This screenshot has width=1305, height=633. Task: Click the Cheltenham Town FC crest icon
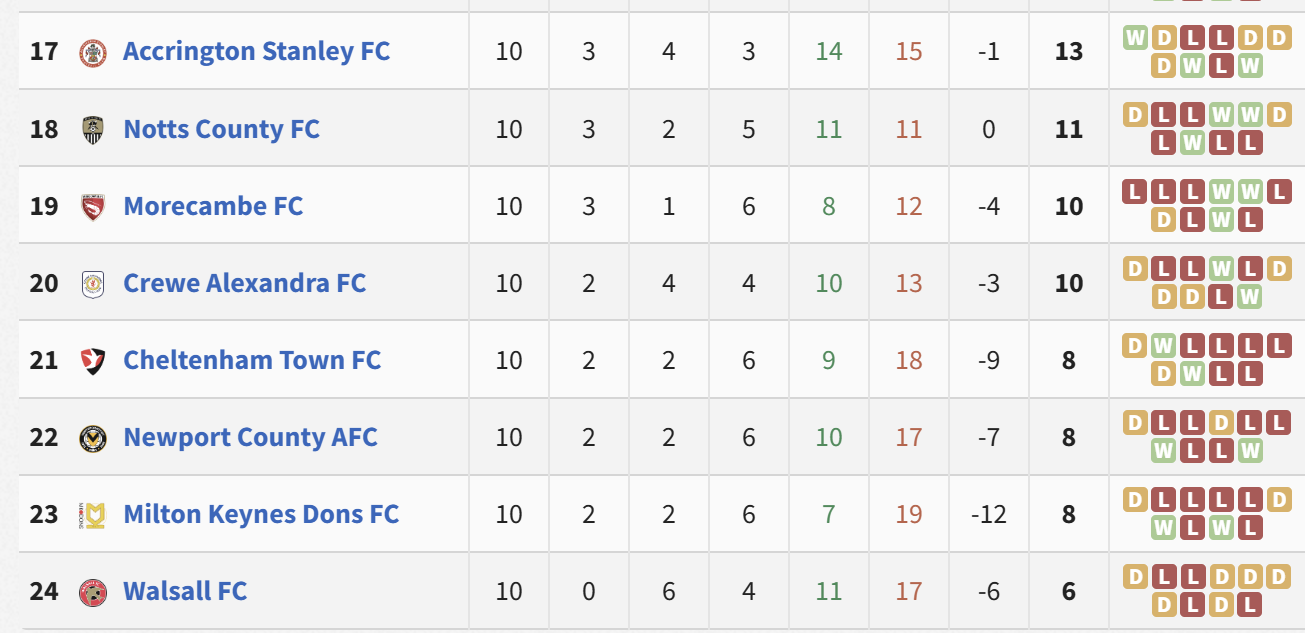[x=93, y=361]
